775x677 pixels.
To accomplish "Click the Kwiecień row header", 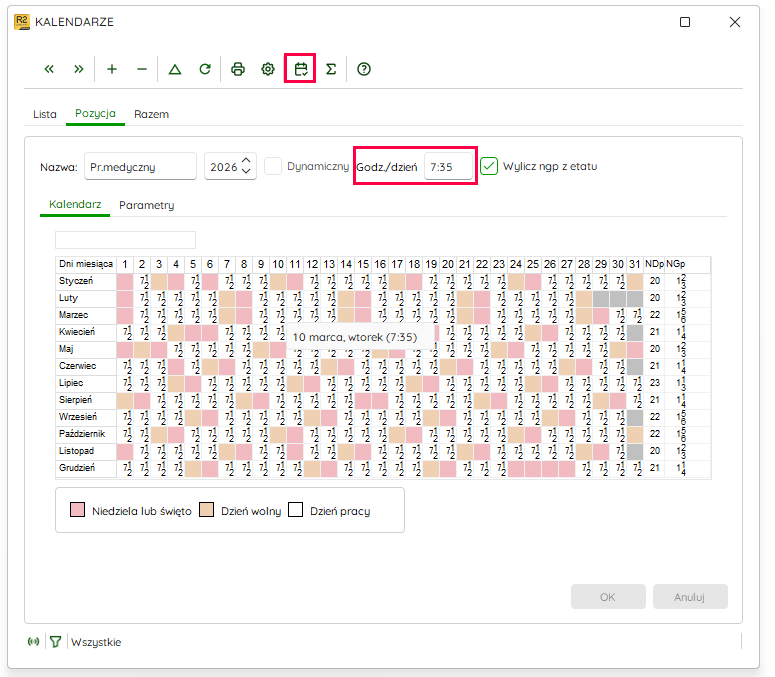I will click(86, 332).
